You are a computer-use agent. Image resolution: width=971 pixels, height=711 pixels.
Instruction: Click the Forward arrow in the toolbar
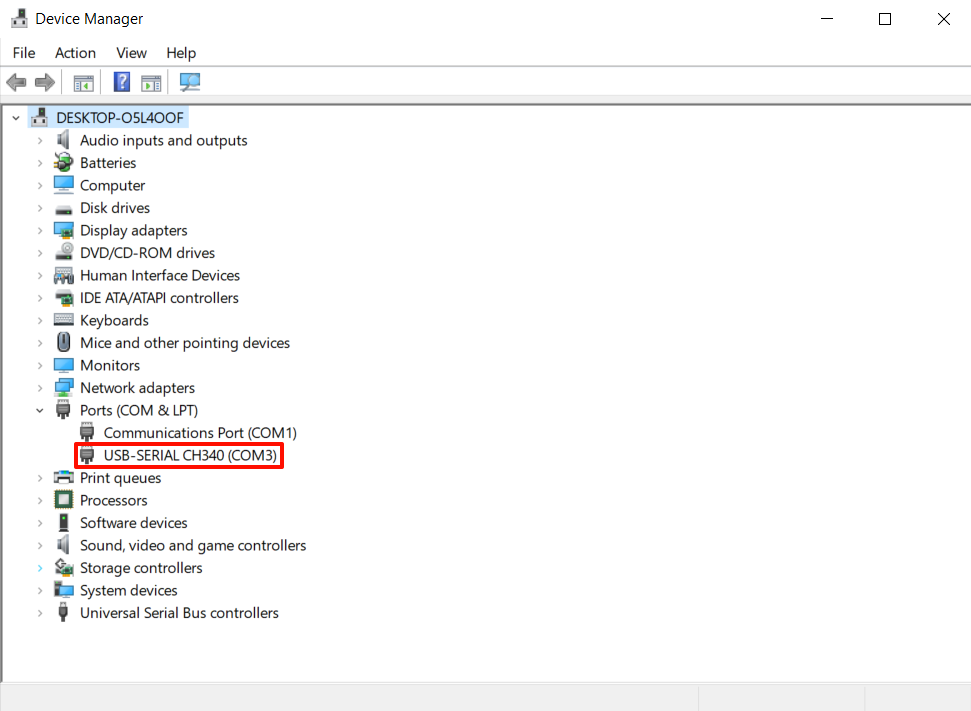pyautogui.click(x=45, y=82)
